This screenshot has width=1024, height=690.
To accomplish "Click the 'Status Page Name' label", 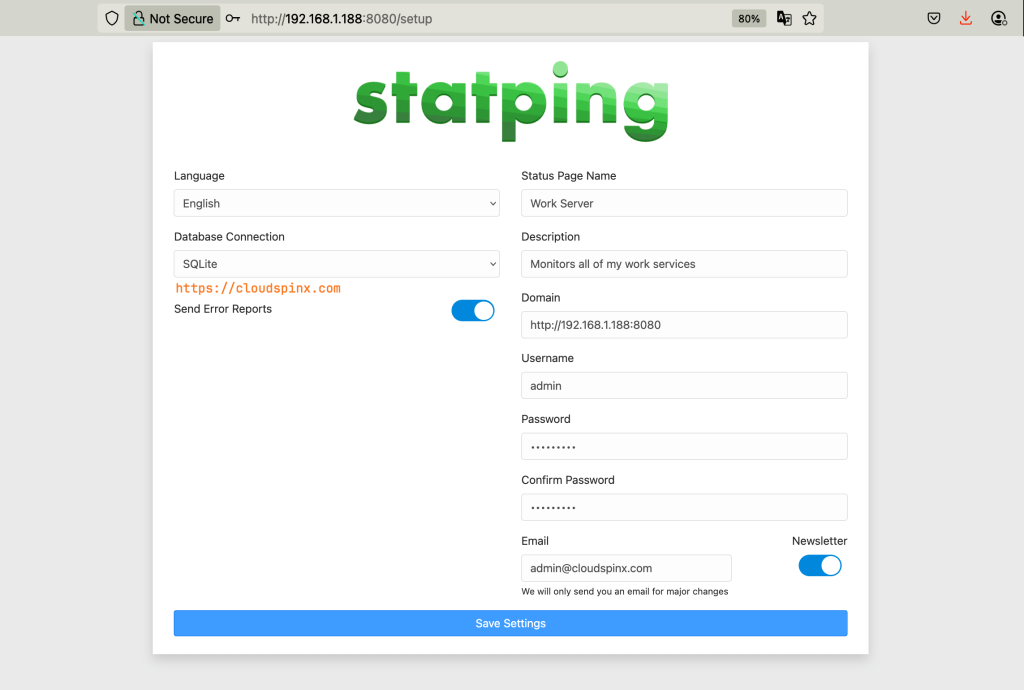I will [x=569, y=176].
